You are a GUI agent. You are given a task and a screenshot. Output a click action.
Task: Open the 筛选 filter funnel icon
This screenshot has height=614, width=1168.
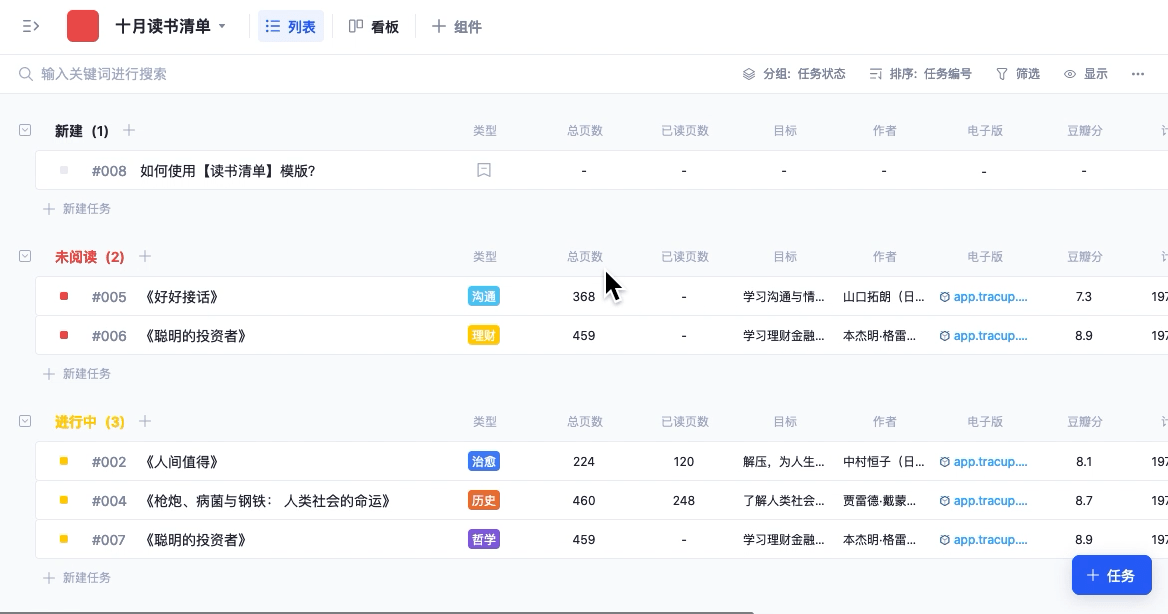(1001, 73)
